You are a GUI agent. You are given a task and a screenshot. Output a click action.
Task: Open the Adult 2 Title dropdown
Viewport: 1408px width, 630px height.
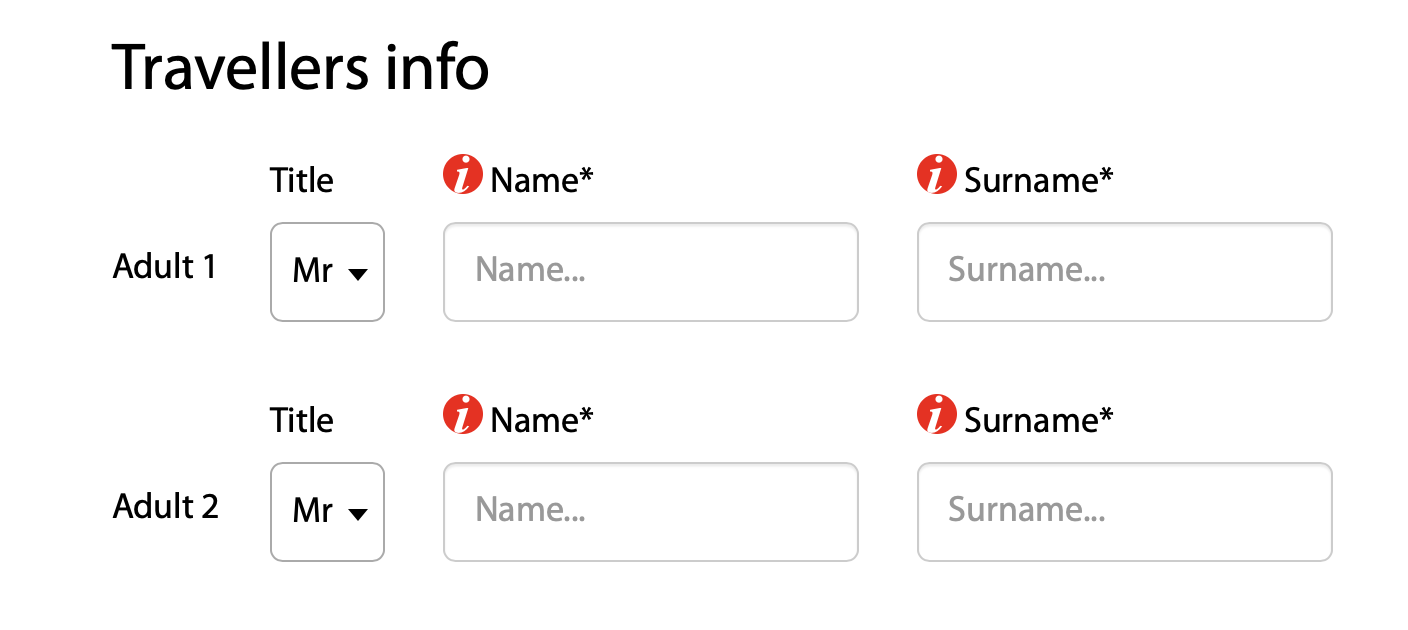pyautogui.click(x=327, y=512)
